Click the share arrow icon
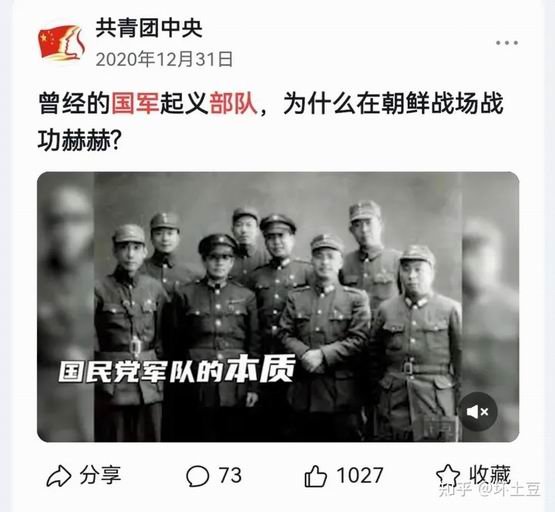 [x=59, y=476]
